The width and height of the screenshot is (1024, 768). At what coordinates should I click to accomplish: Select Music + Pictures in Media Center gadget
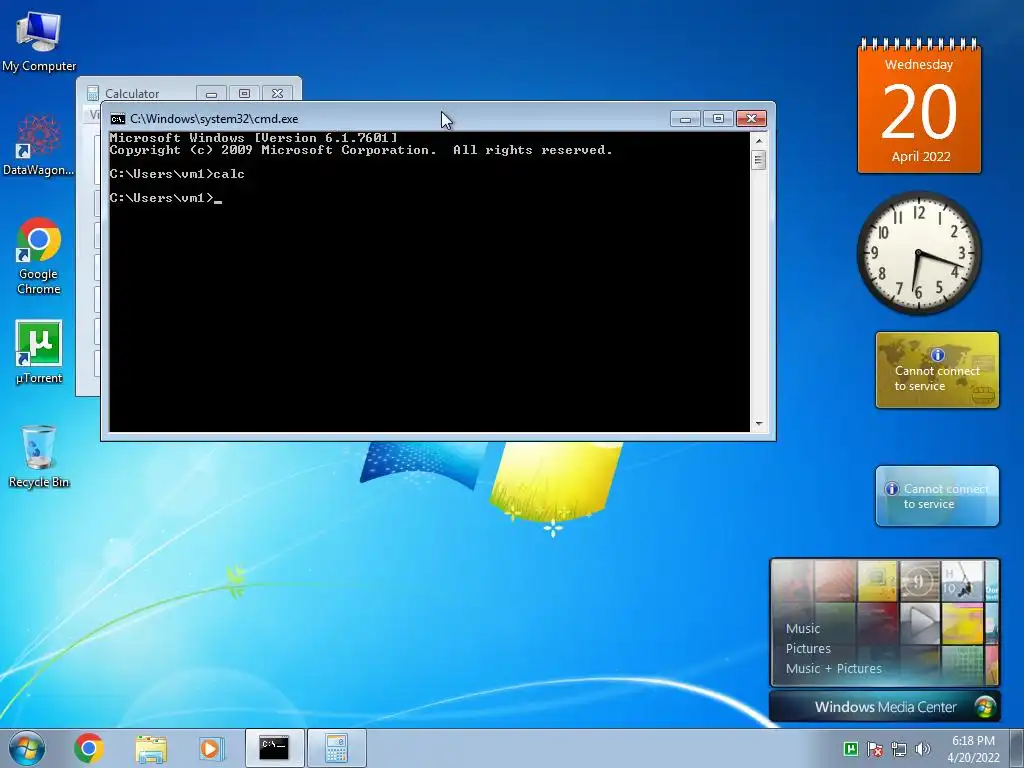pos(833,668)
